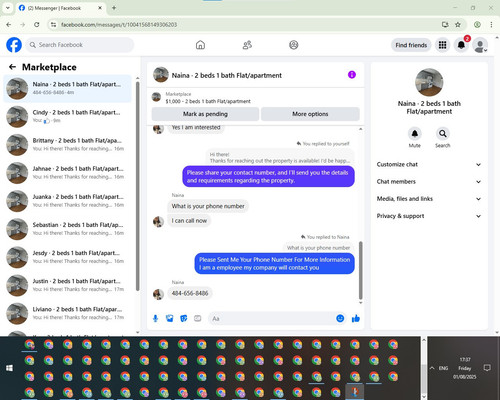Viewport: 500px width, 400px height.
Task: Click the back arrow beside Marketplace
Action: [12, 67]
